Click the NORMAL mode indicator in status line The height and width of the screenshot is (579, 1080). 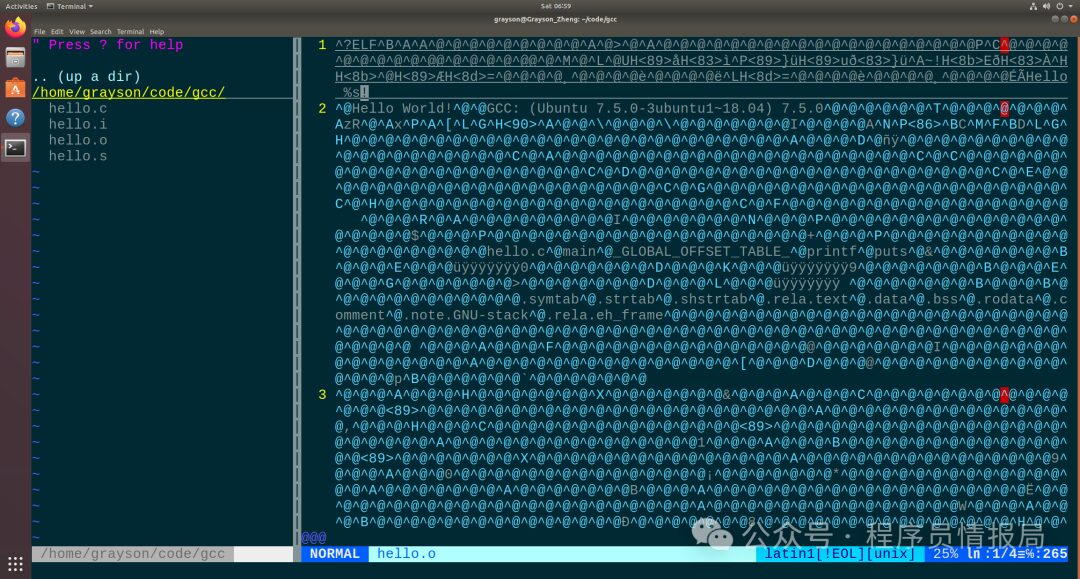pos(335,554)
